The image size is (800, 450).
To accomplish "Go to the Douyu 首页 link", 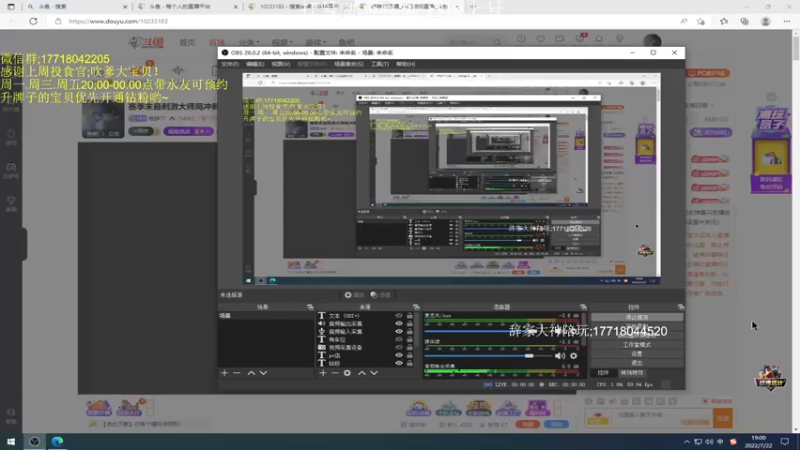I will coord(187,42).
